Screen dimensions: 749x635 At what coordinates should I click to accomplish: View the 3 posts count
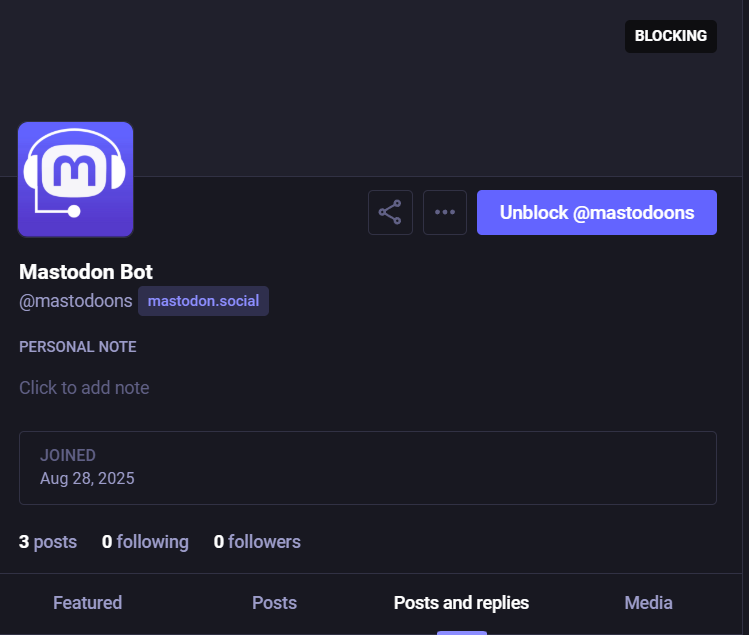coord(48,542)
